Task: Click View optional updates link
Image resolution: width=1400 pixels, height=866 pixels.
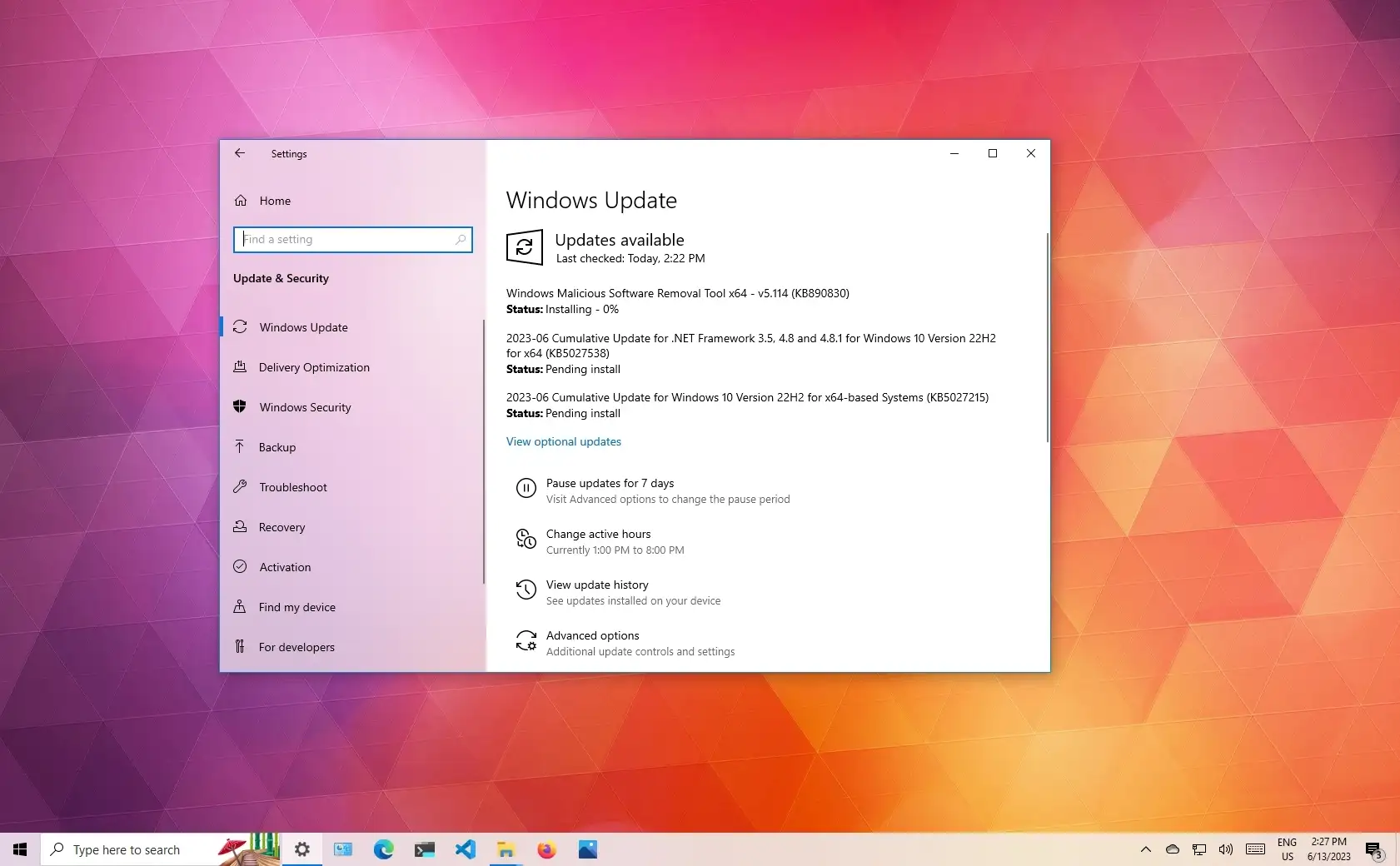Action: pyautogui.click(x=564, y=441)
